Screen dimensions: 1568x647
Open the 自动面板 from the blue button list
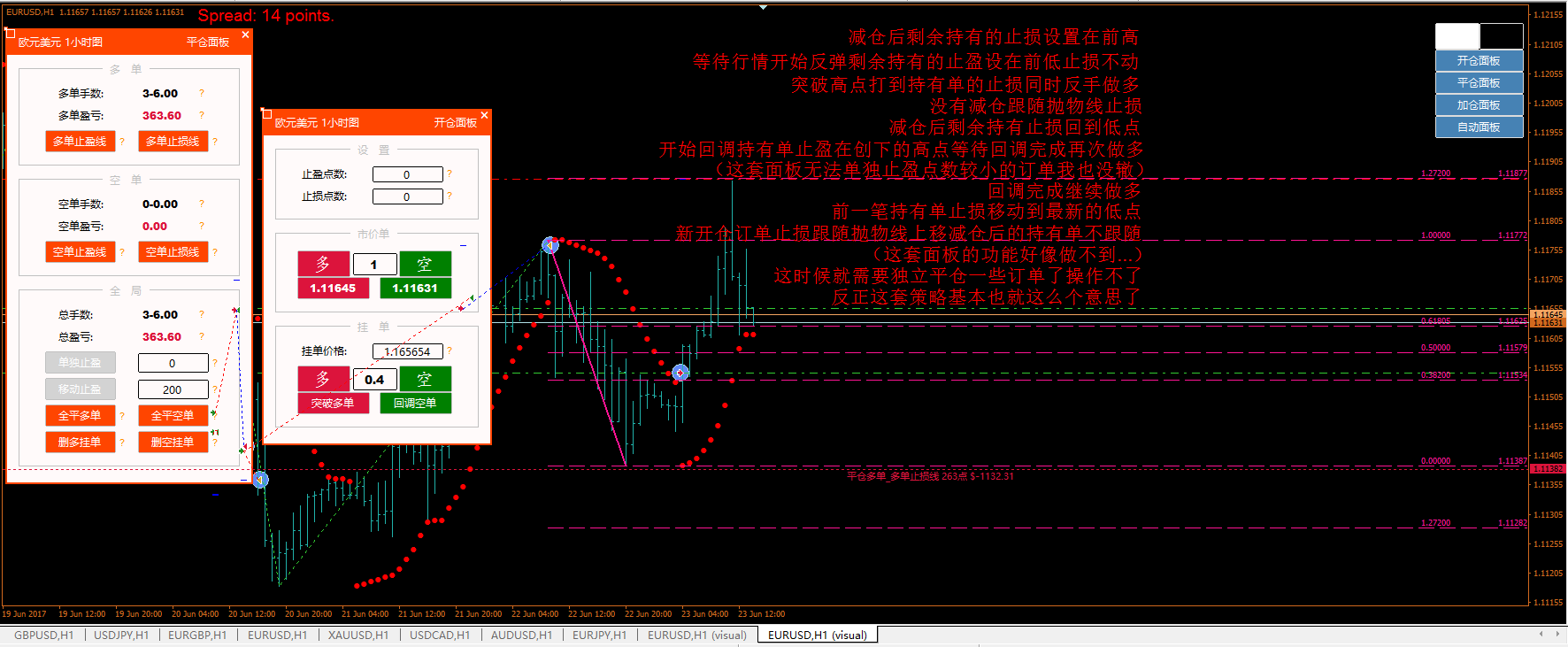(1479, 127)
